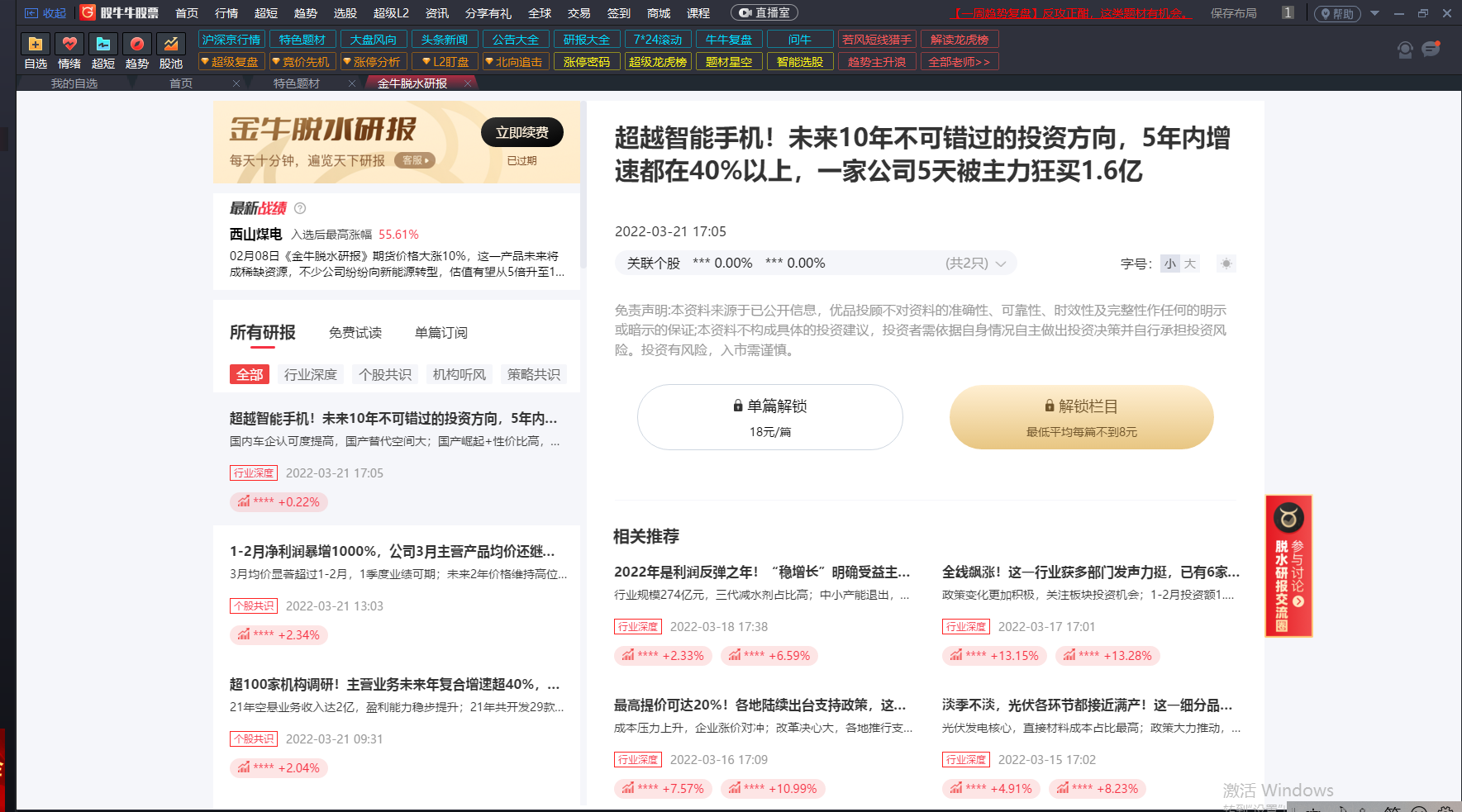Click the help icon next to 最新战绩
Screen dimensions: 1462x812
click(300, 208)
